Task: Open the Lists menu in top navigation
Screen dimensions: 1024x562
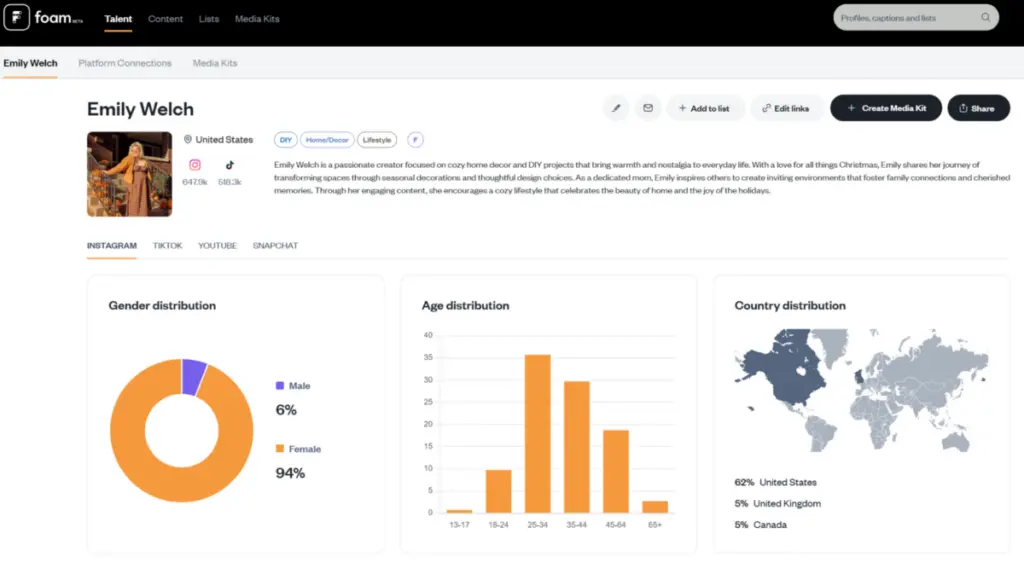Action: click(x=209, y=19)
